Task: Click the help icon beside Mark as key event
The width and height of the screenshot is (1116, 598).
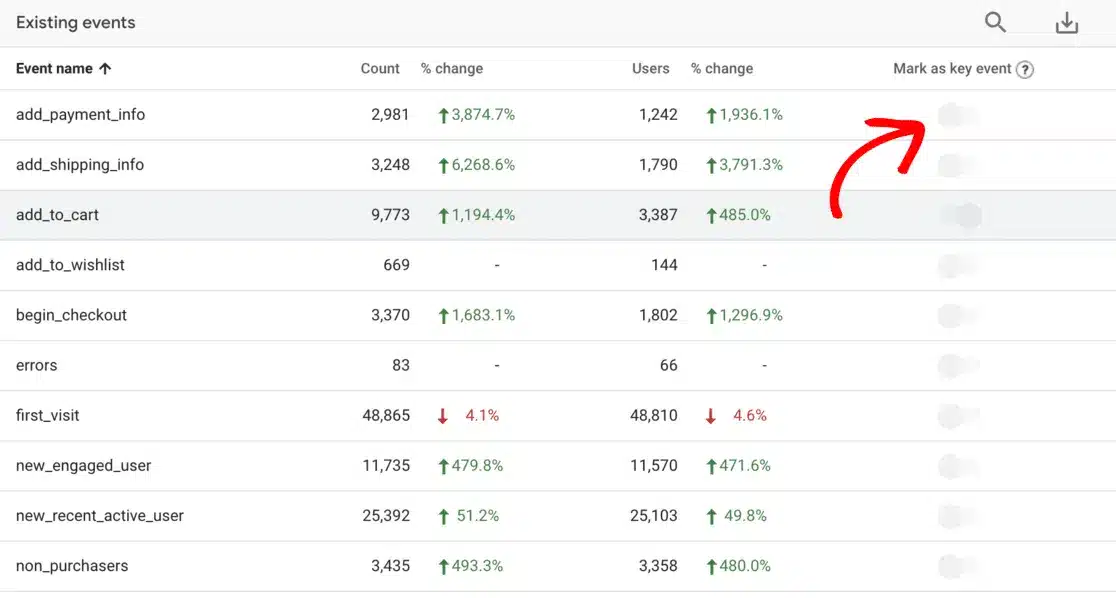Action: (x=1025, y=70)
